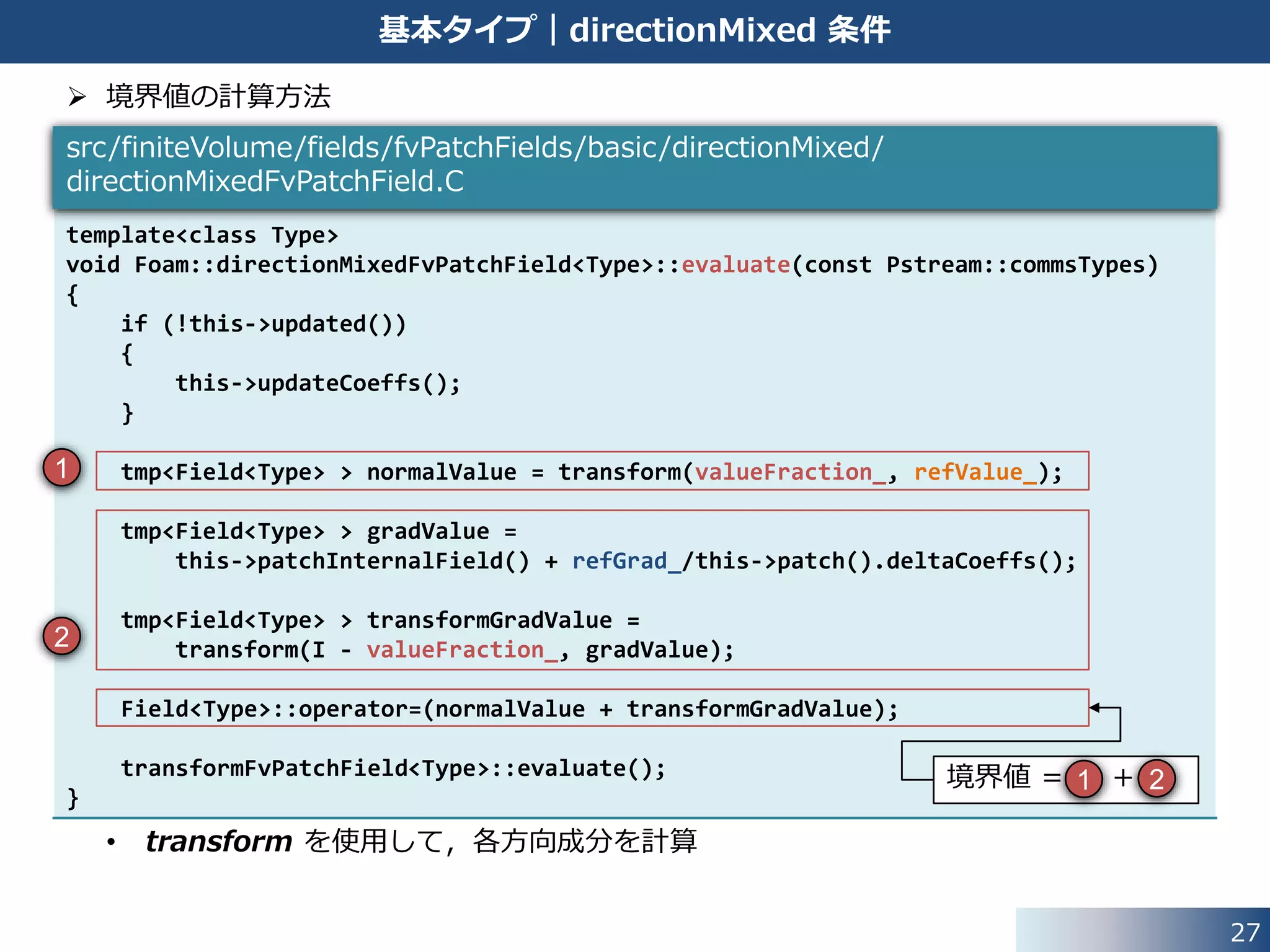Click valueFraction_ in the transform(I - ...) line
Screen dimensions: 1270x952
coord(462,650)
